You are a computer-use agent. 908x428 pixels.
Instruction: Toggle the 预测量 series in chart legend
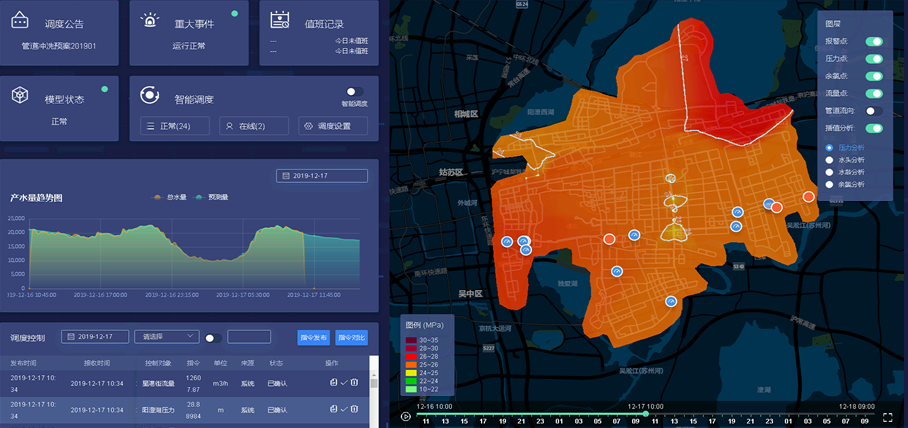[x=211, y=197]
